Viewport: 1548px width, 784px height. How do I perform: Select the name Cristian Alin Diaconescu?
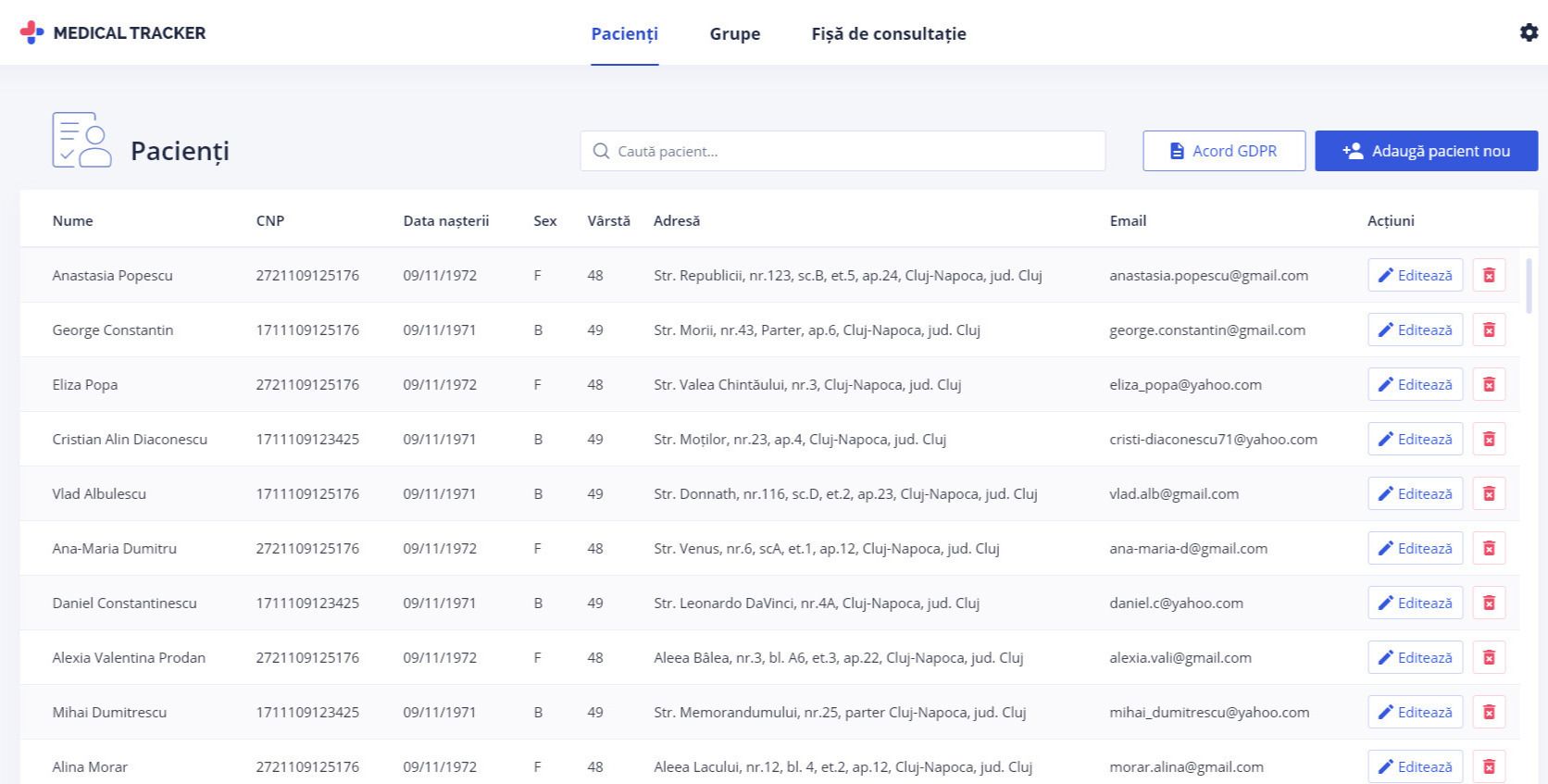[x=130, y=439]
